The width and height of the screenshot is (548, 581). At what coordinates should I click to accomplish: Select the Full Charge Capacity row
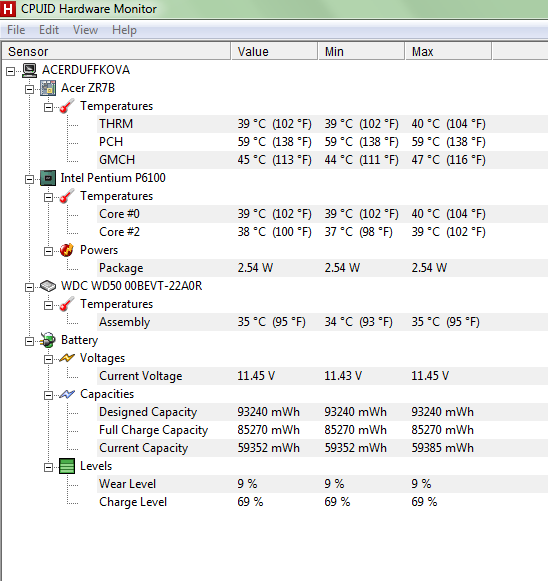pos(322,430)
